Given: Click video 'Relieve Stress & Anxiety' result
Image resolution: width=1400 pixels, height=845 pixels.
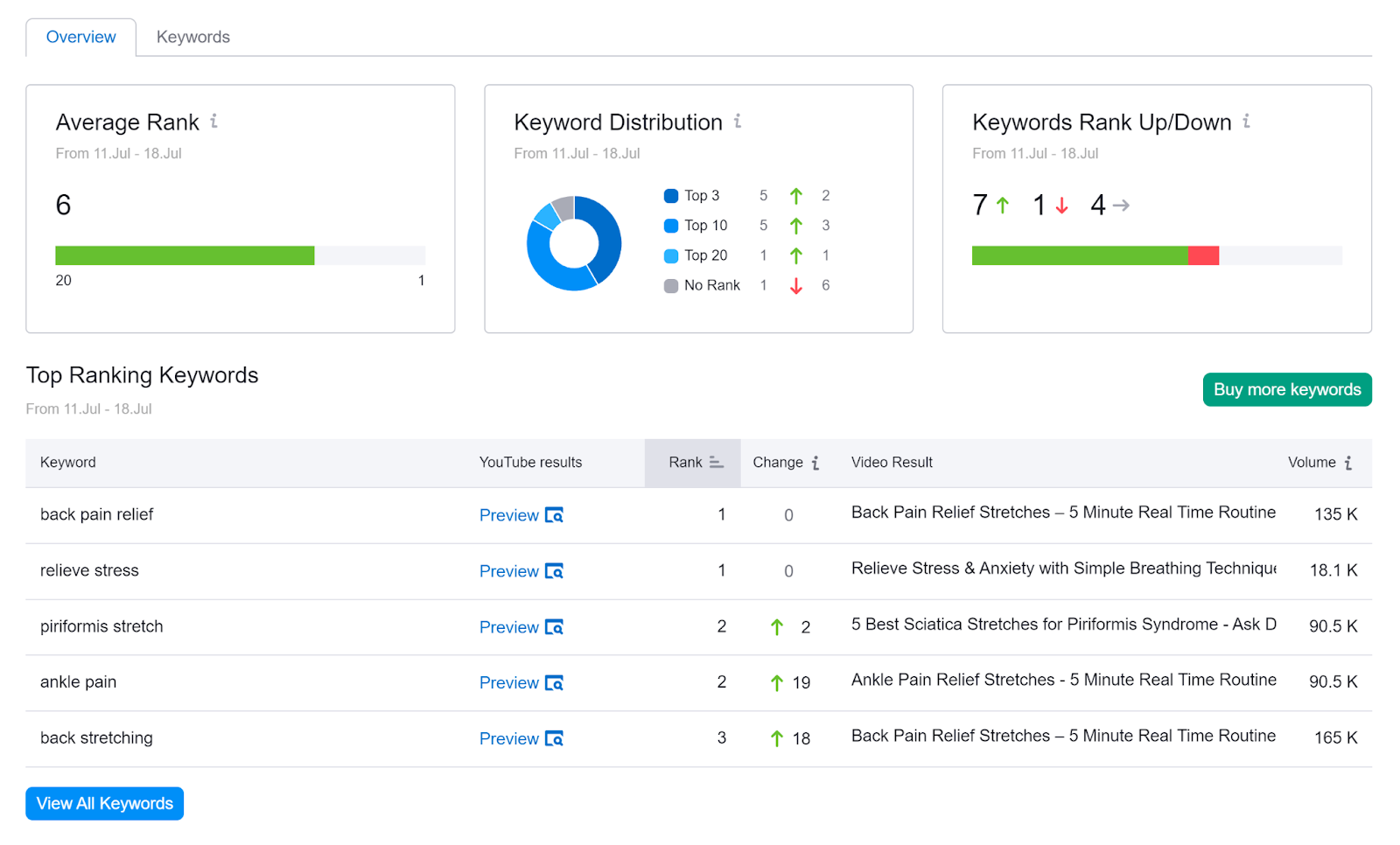Looking at the screenshot, I should pyautogui.click(x=1064, y=569).
